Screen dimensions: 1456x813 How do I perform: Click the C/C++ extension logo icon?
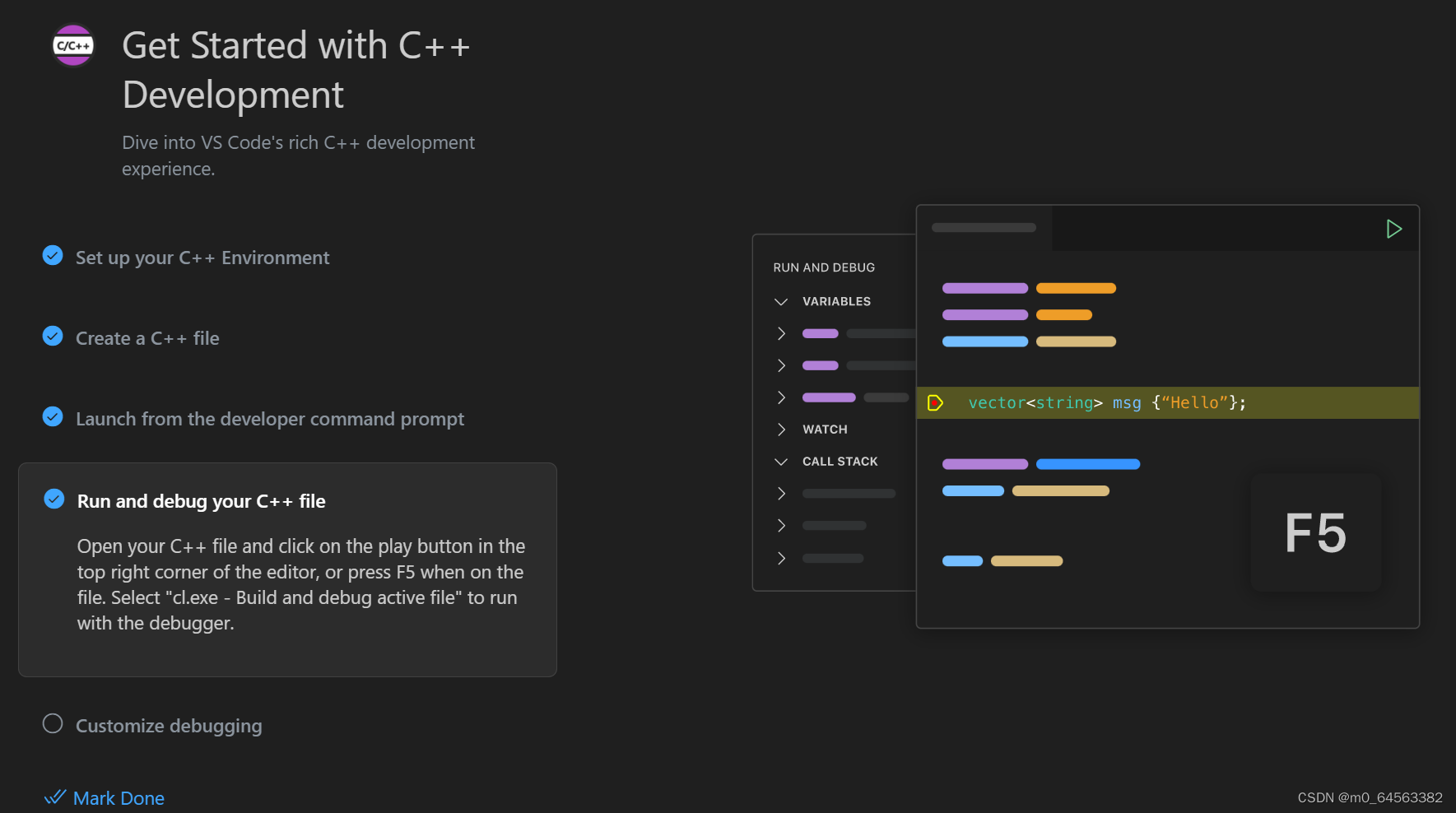tap(73, 45)
